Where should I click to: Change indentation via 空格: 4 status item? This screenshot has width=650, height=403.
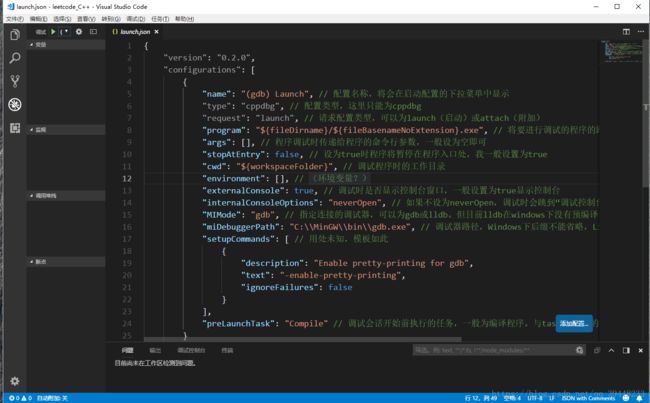(x=512, y=398)
